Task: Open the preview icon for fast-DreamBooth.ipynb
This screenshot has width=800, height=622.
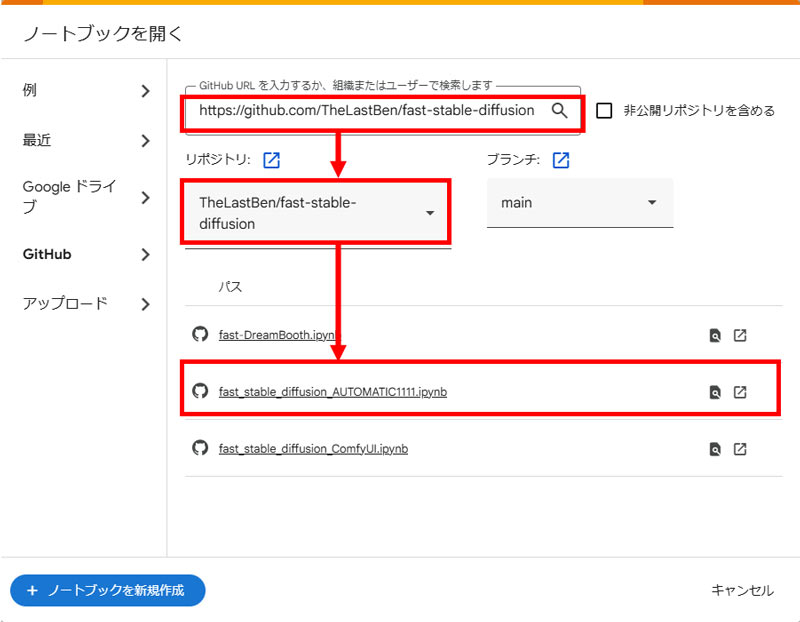Action: coord(715,337)
